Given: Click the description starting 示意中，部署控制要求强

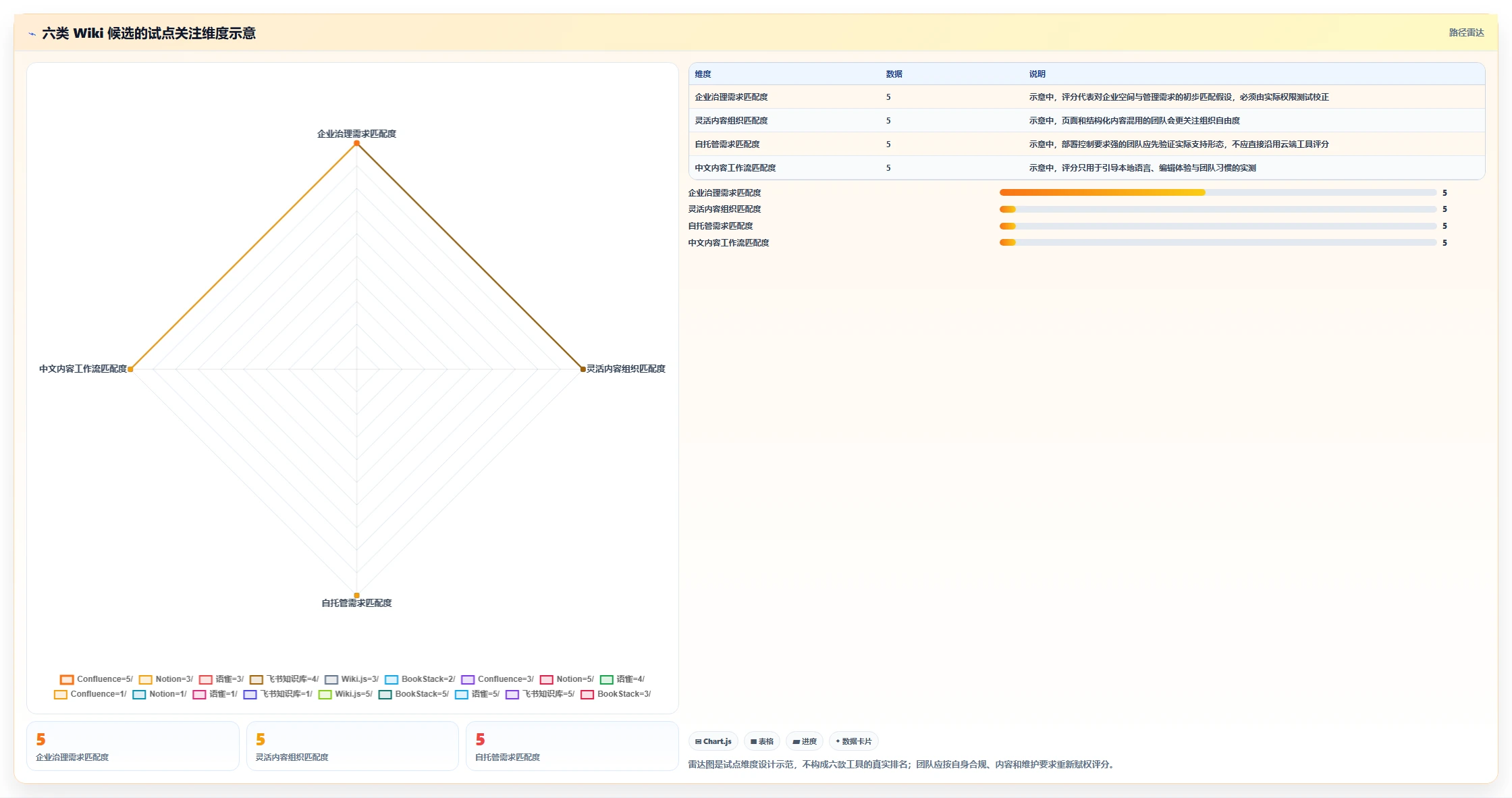Looking at the screenshot, I should pyautogui.click(x=1179, y=144).
